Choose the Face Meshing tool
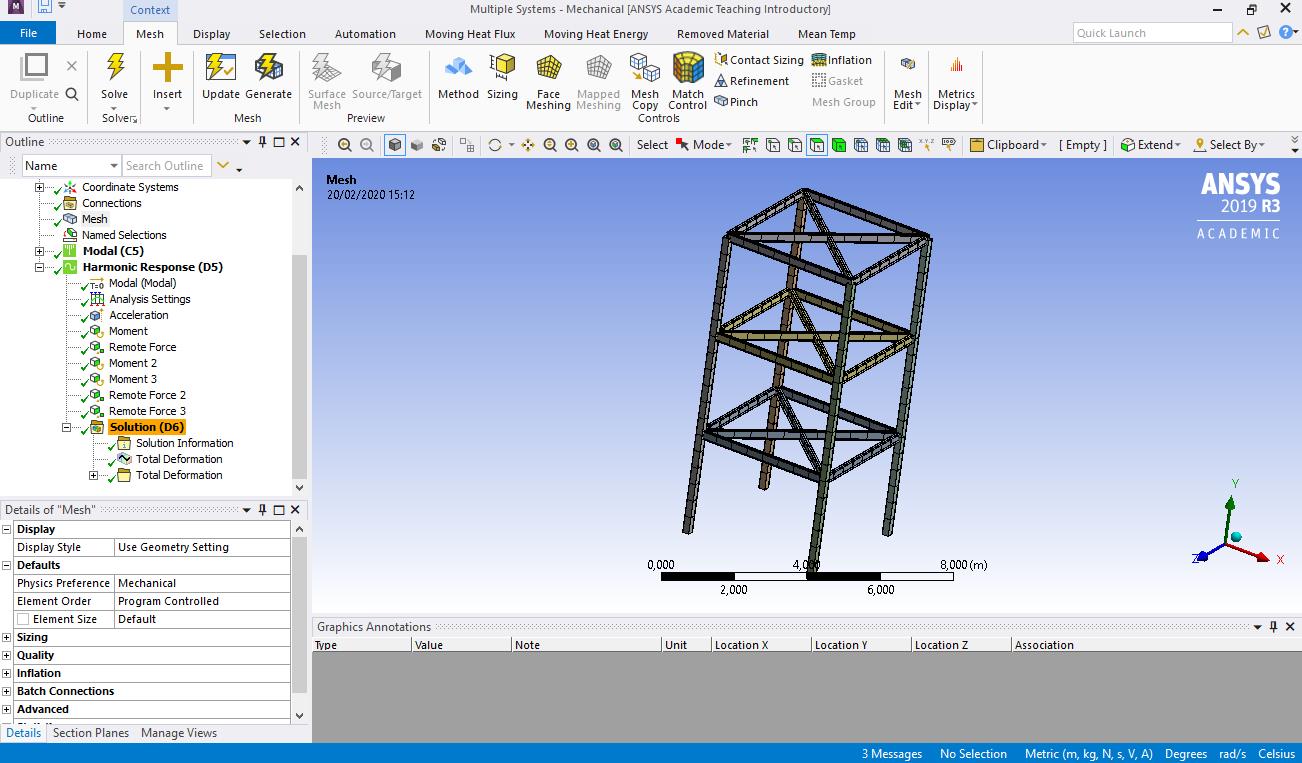 pyautogui.click(x=548, y=68)
